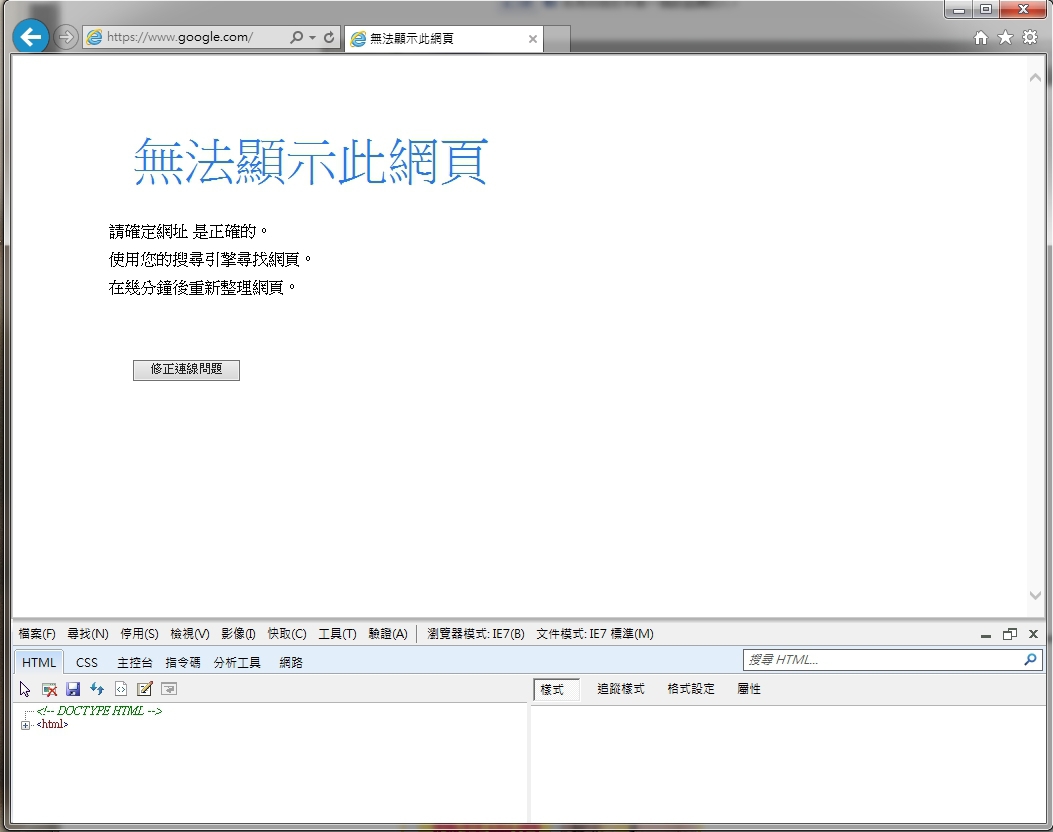Image resolution: width=1053 pixels, height=832 pixels.
Task: Open 瀏覽器模式: IE7(B) dropdown menu
Action: 475,634
